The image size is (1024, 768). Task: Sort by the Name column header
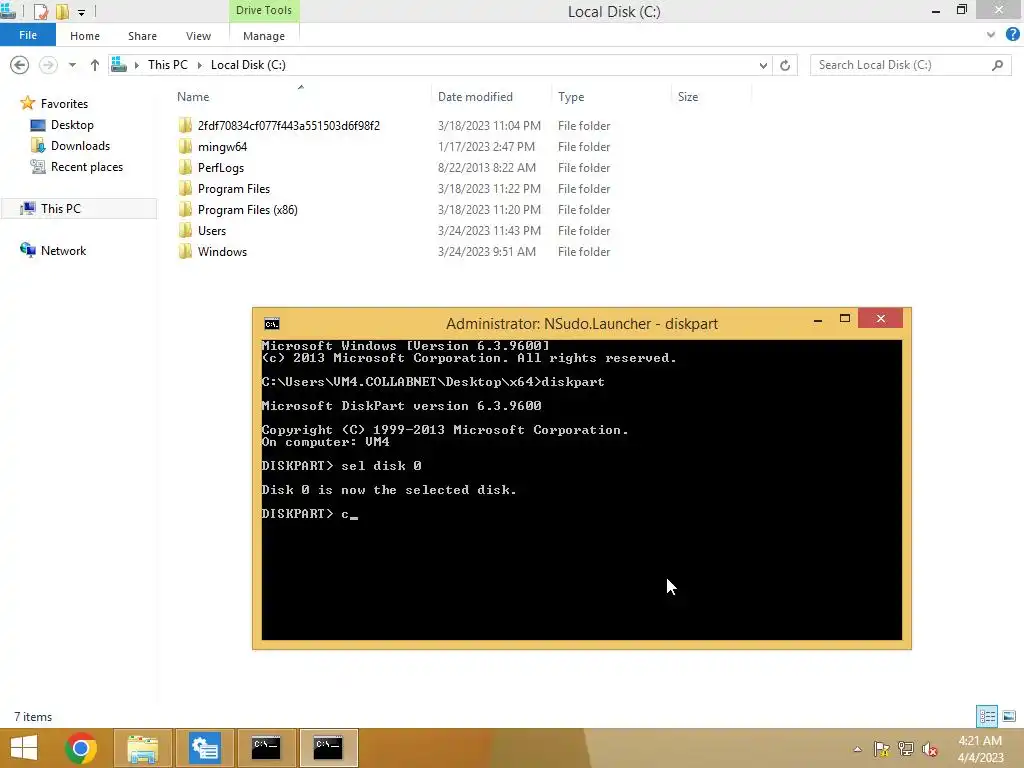tap(193, 97)
